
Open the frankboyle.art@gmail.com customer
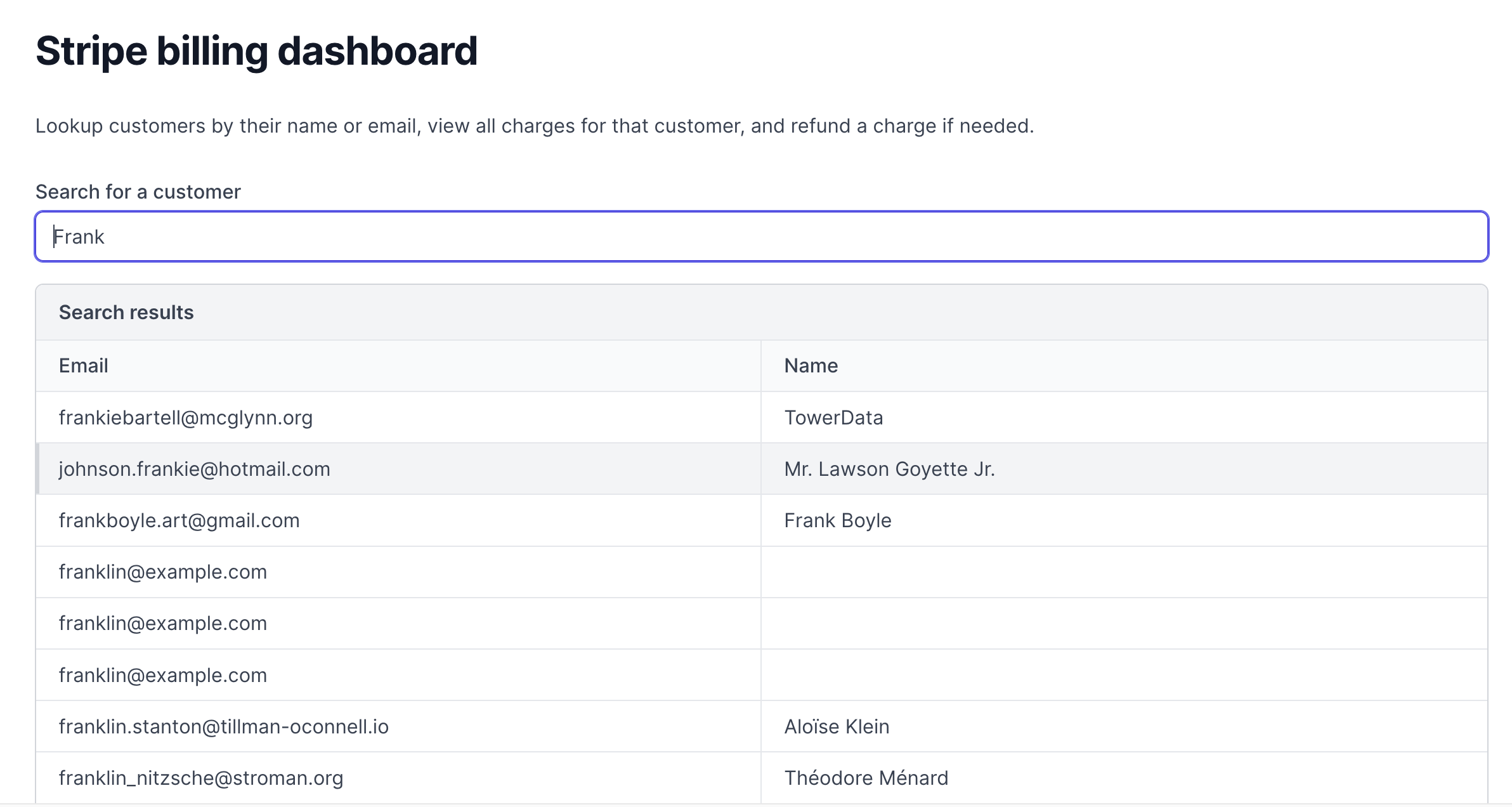click(761, 520)
